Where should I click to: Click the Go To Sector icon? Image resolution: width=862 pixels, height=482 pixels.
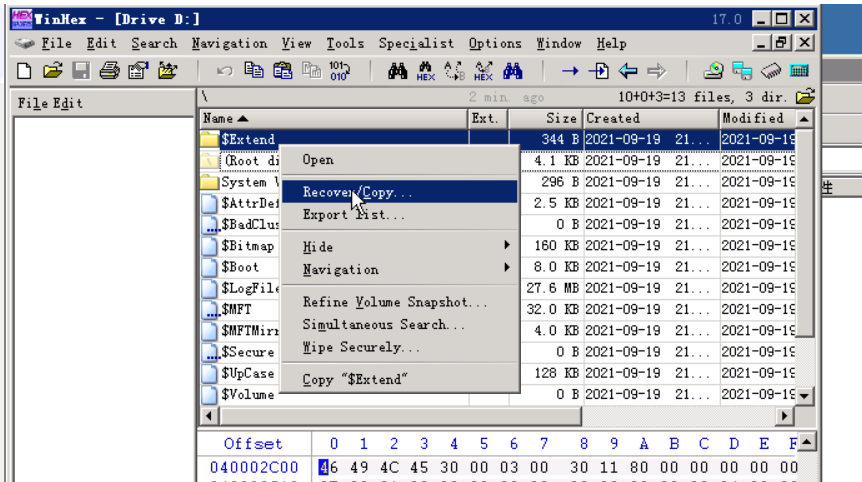click(x=599, y=71)
